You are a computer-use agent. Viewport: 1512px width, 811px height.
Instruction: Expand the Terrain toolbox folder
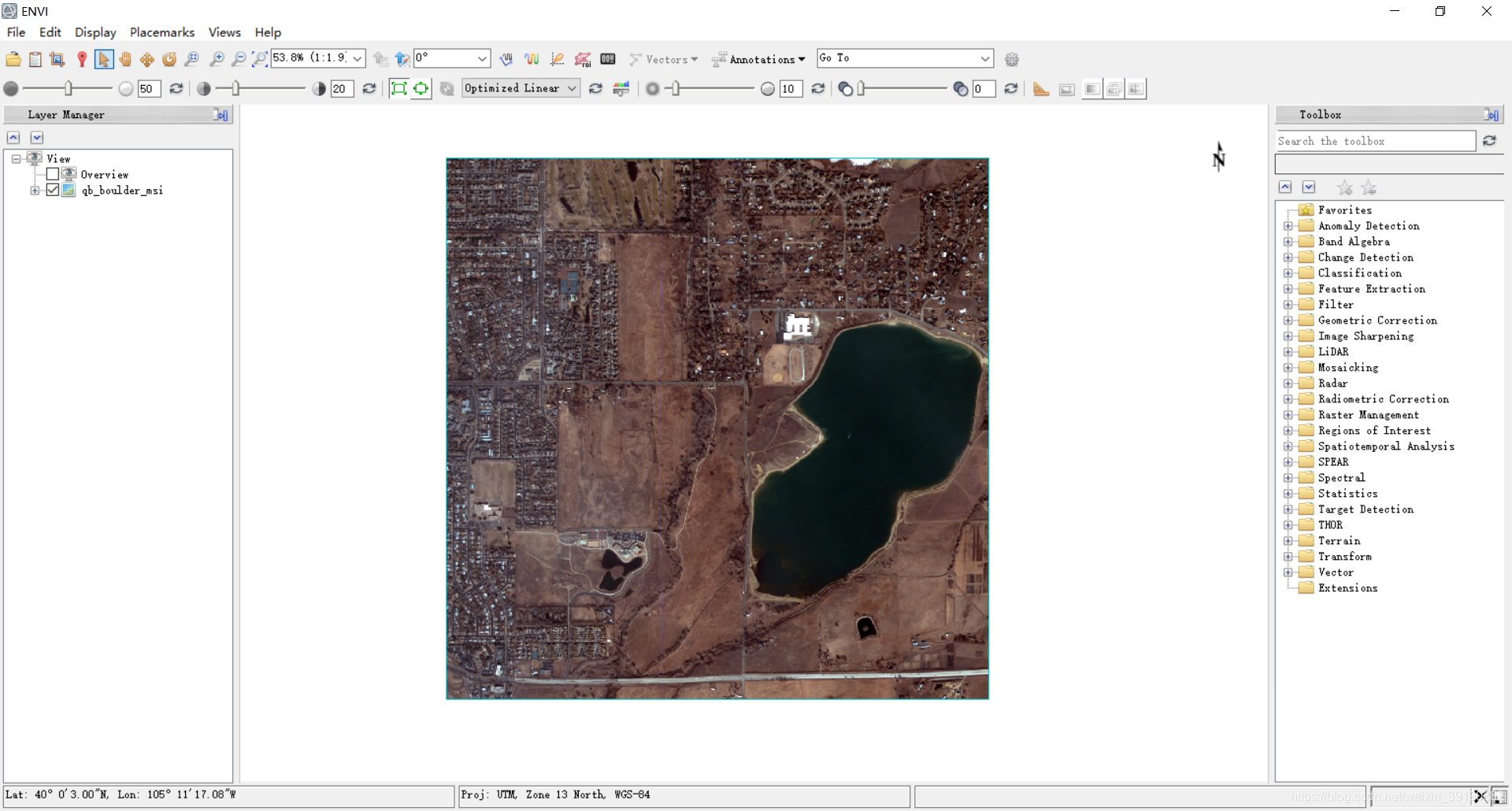1288,541
